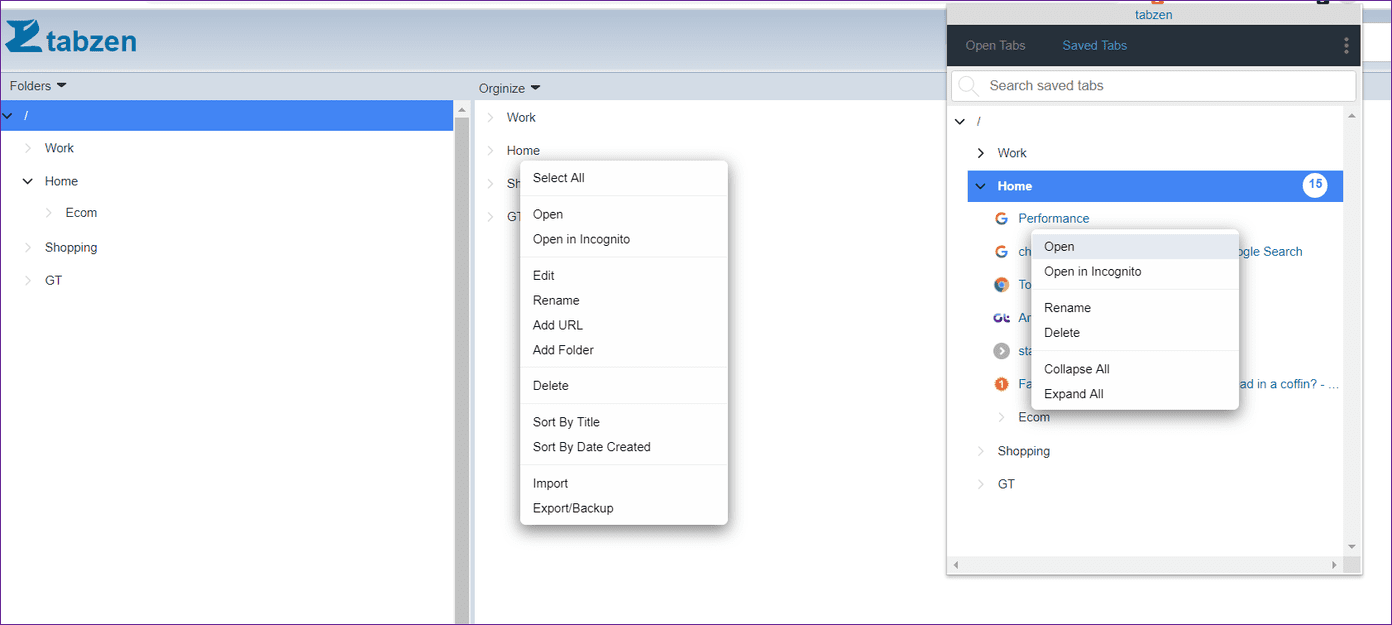Click popup vertical scrollbar up arrow
Viewport: 1392px width, 625px height.
1352,116
